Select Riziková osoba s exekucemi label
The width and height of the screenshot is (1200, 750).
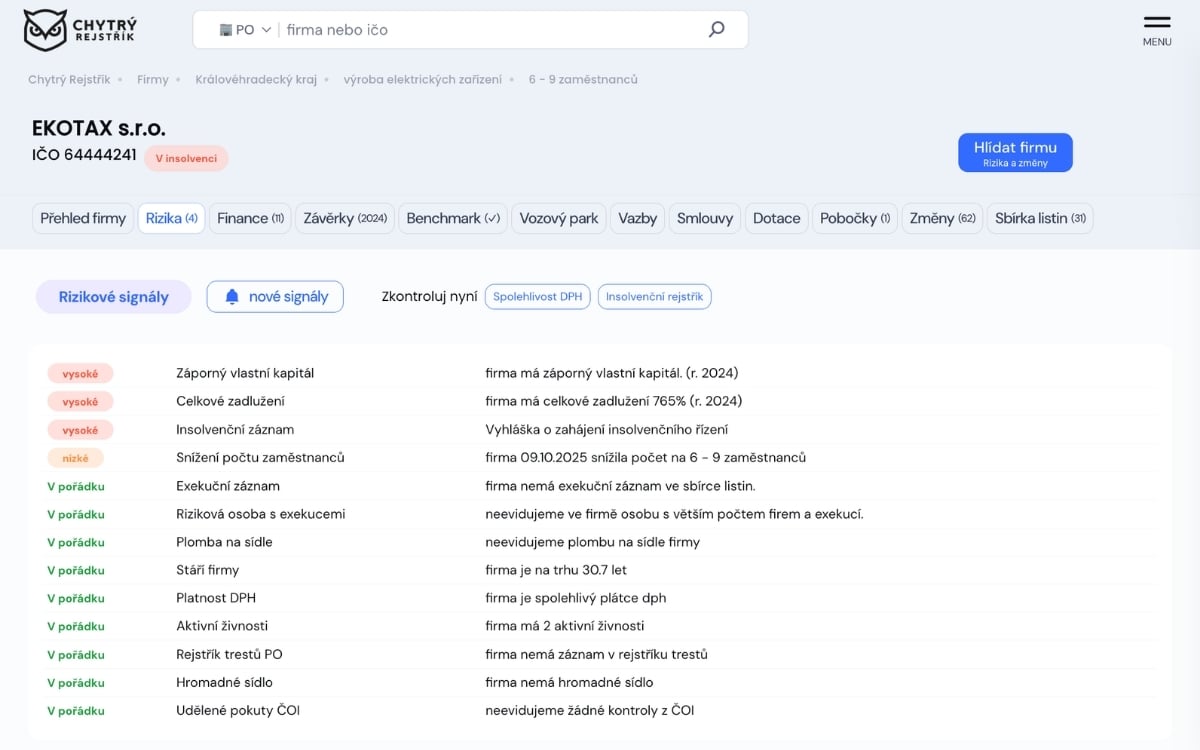point(261,514)
